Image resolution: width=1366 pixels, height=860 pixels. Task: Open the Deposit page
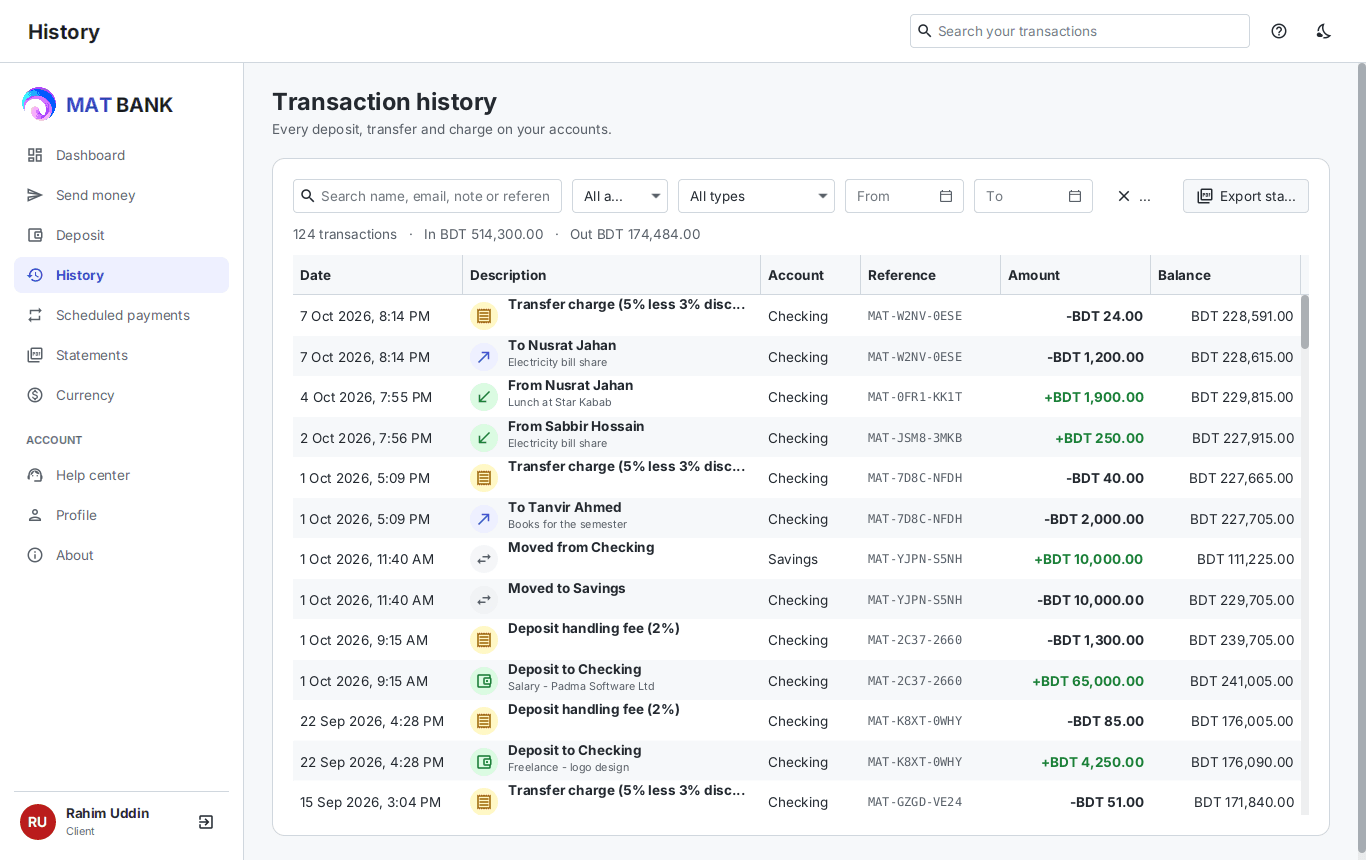[x=121, y=235]
